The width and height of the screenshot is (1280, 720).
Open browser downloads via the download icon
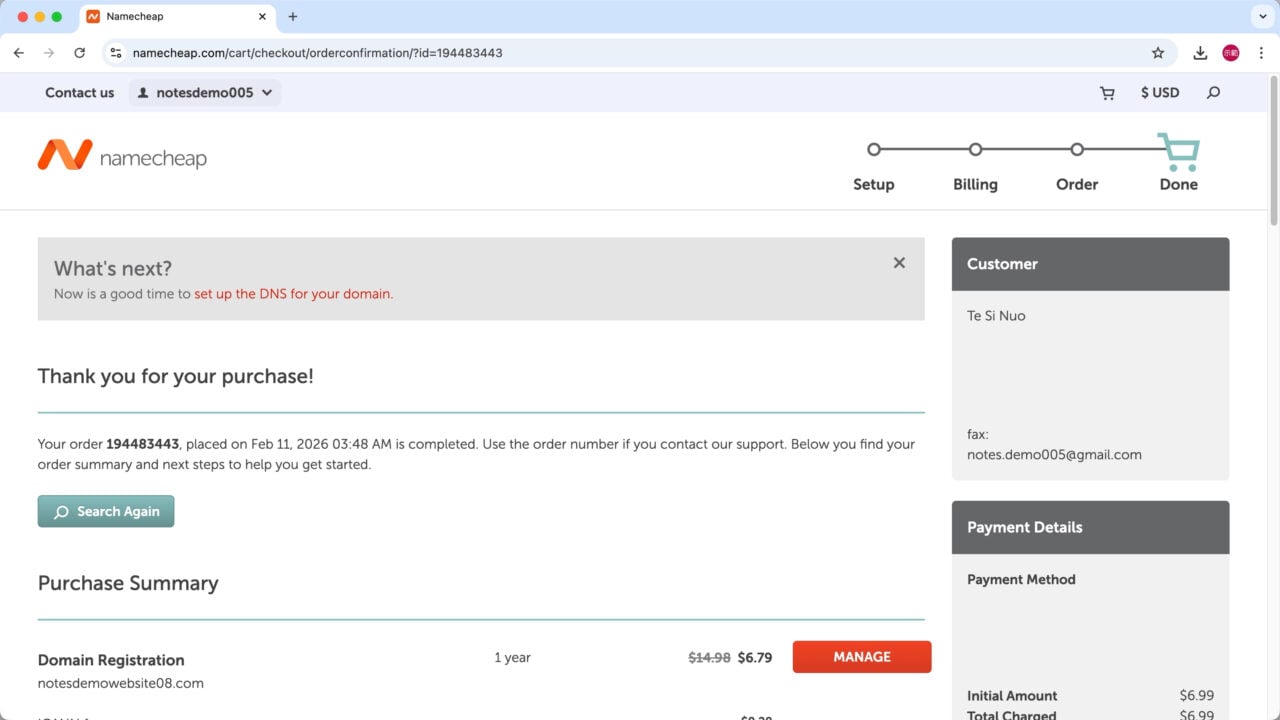click(x=1200, y=52)
